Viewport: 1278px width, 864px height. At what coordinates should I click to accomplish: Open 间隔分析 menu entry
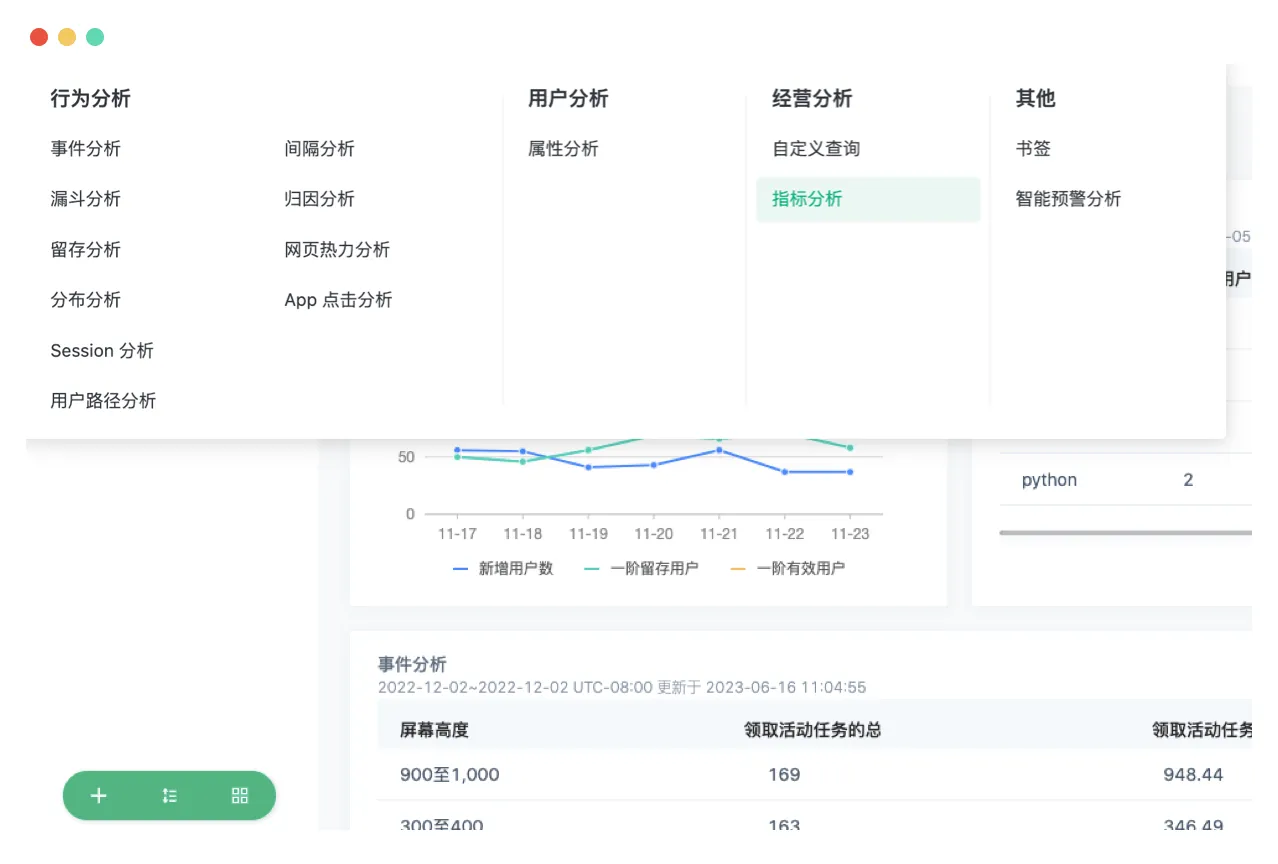tap(320, 149)
